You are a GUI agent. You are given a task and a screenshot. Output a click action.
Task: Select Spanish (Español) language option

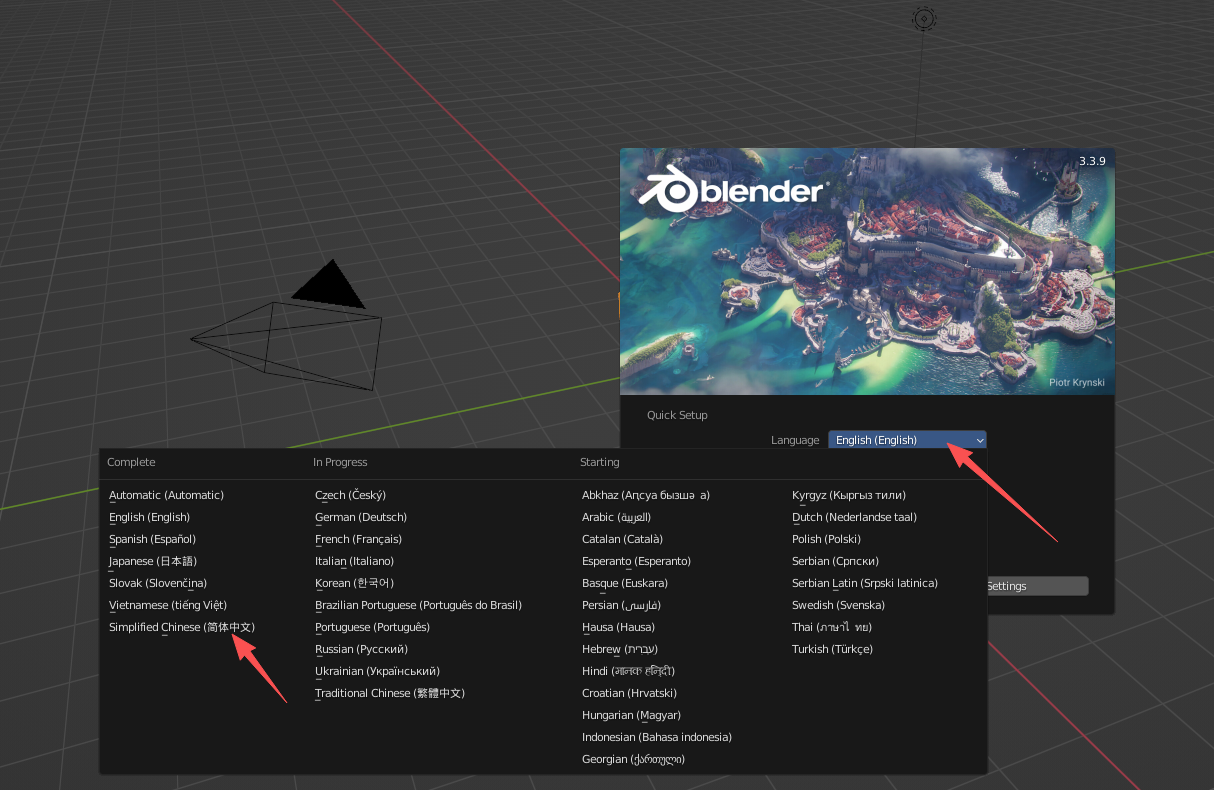(154, 539)
